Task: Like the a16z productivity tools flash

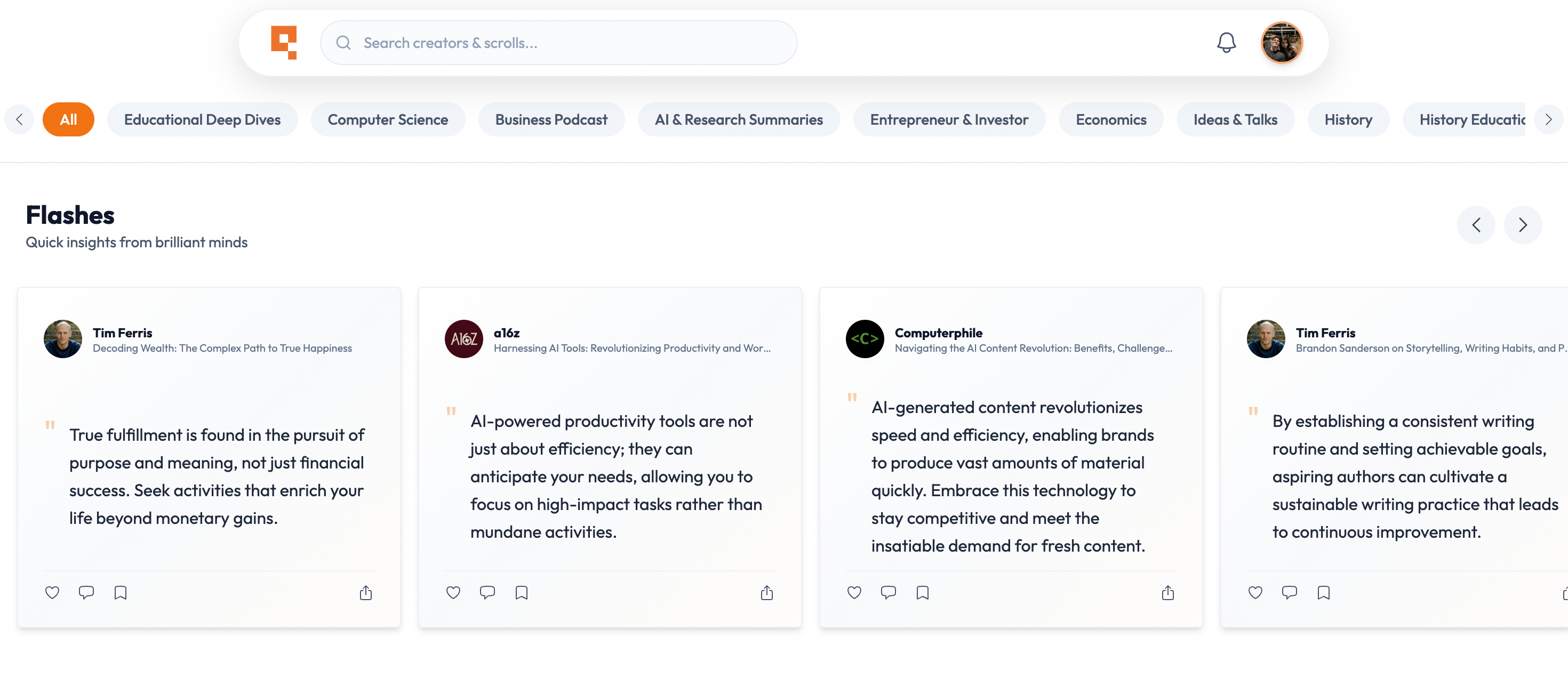Action: click(x=453, y=593)
